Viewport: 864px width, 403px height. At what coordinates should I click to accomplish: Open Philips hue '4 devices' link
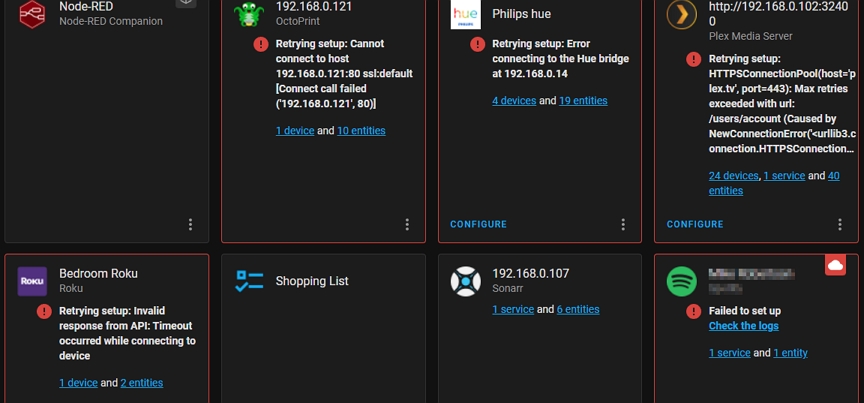click(514, 100)
